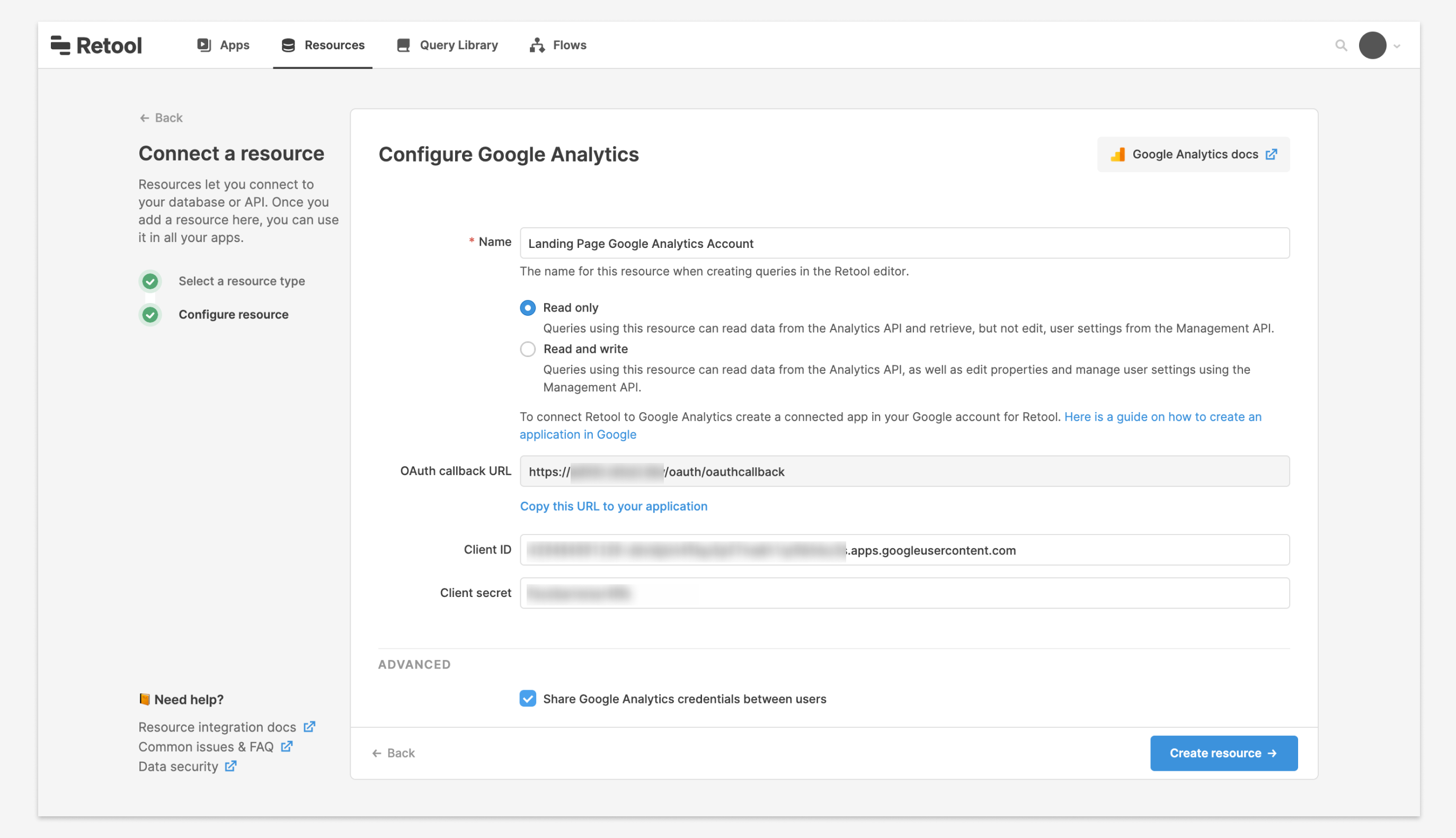This screenshot has height=838, width=1456.
Task: Expand the account dropdown chevron
Action: tap(1397, 46)
